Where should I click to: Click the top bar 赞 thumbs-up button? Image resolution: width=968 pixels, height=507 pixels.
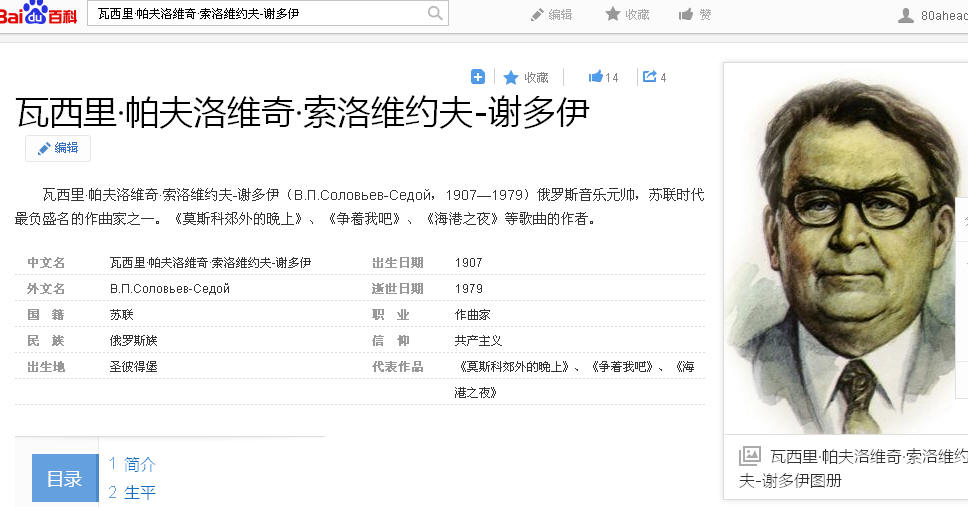coord(695,14)
